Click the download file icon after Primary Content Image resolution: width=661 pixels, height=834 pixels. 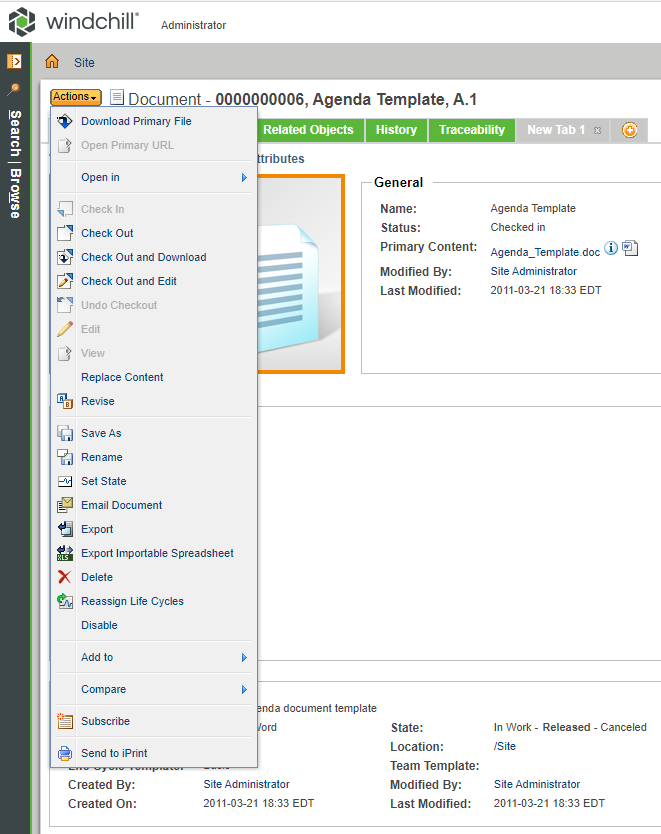(630, 249)
